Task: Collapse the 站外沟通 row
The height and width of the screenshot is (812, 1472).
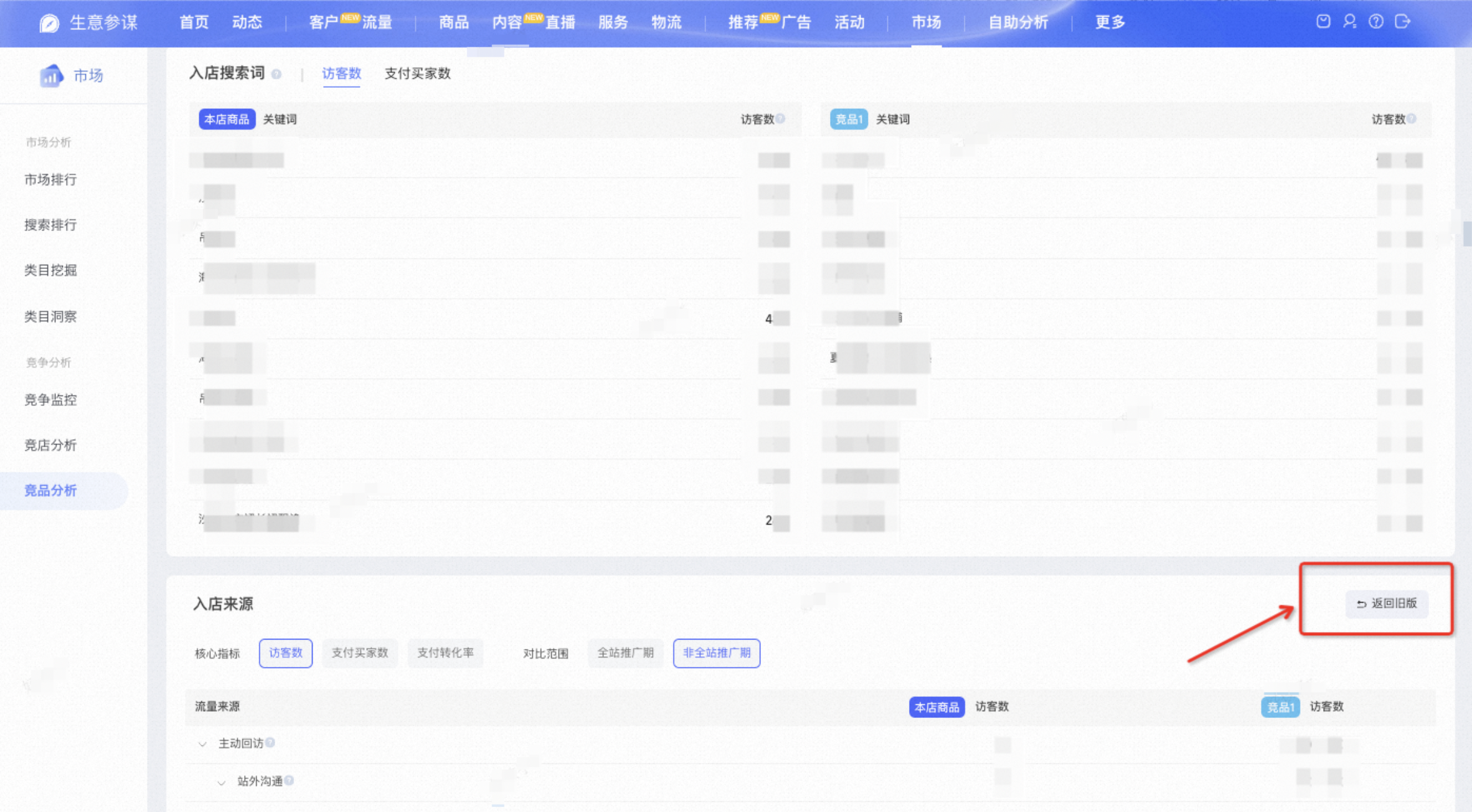Action: [221, 781]
